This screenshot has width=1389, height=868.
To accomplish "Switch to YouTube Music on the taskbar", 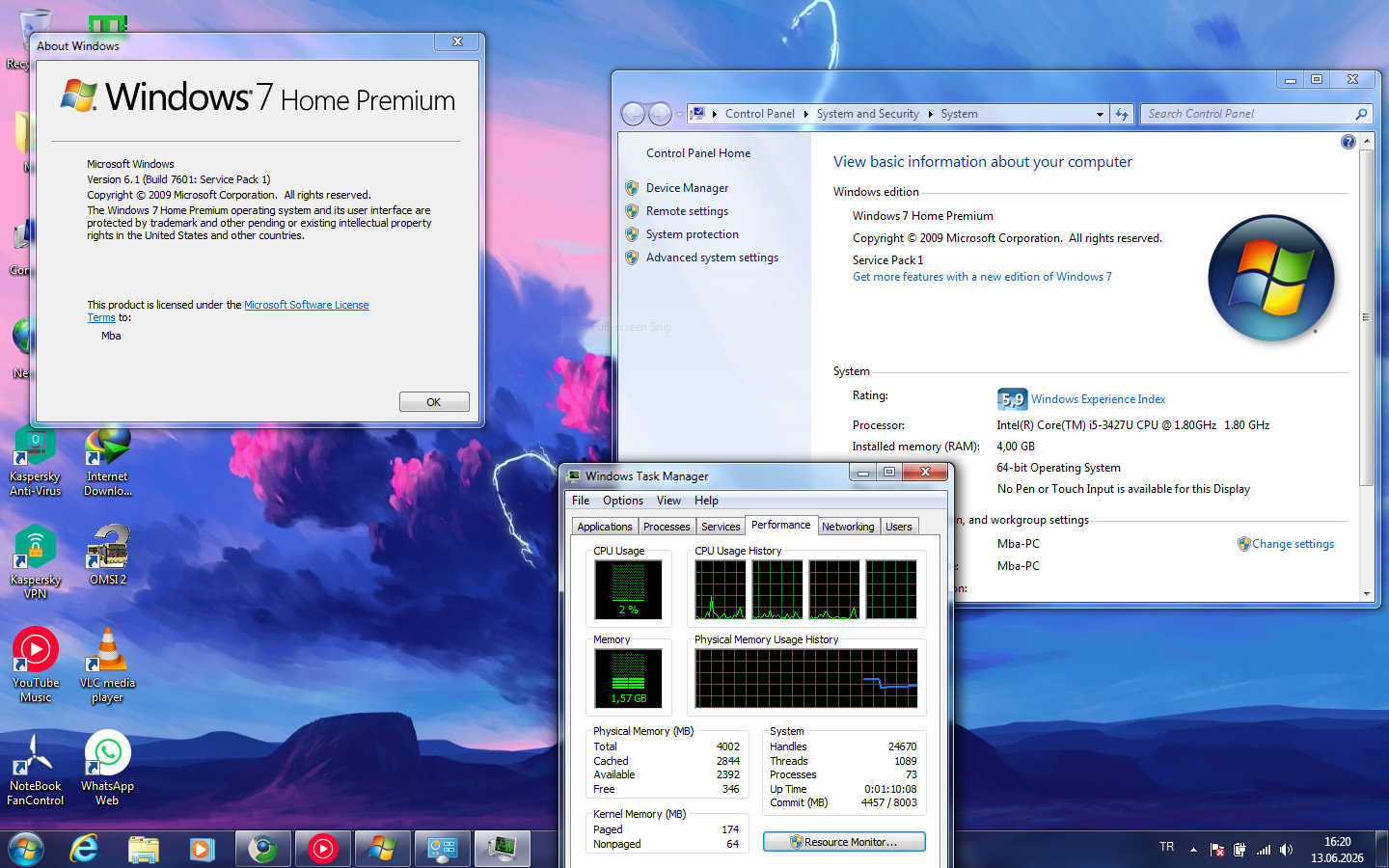I will (x=322, y=849).
